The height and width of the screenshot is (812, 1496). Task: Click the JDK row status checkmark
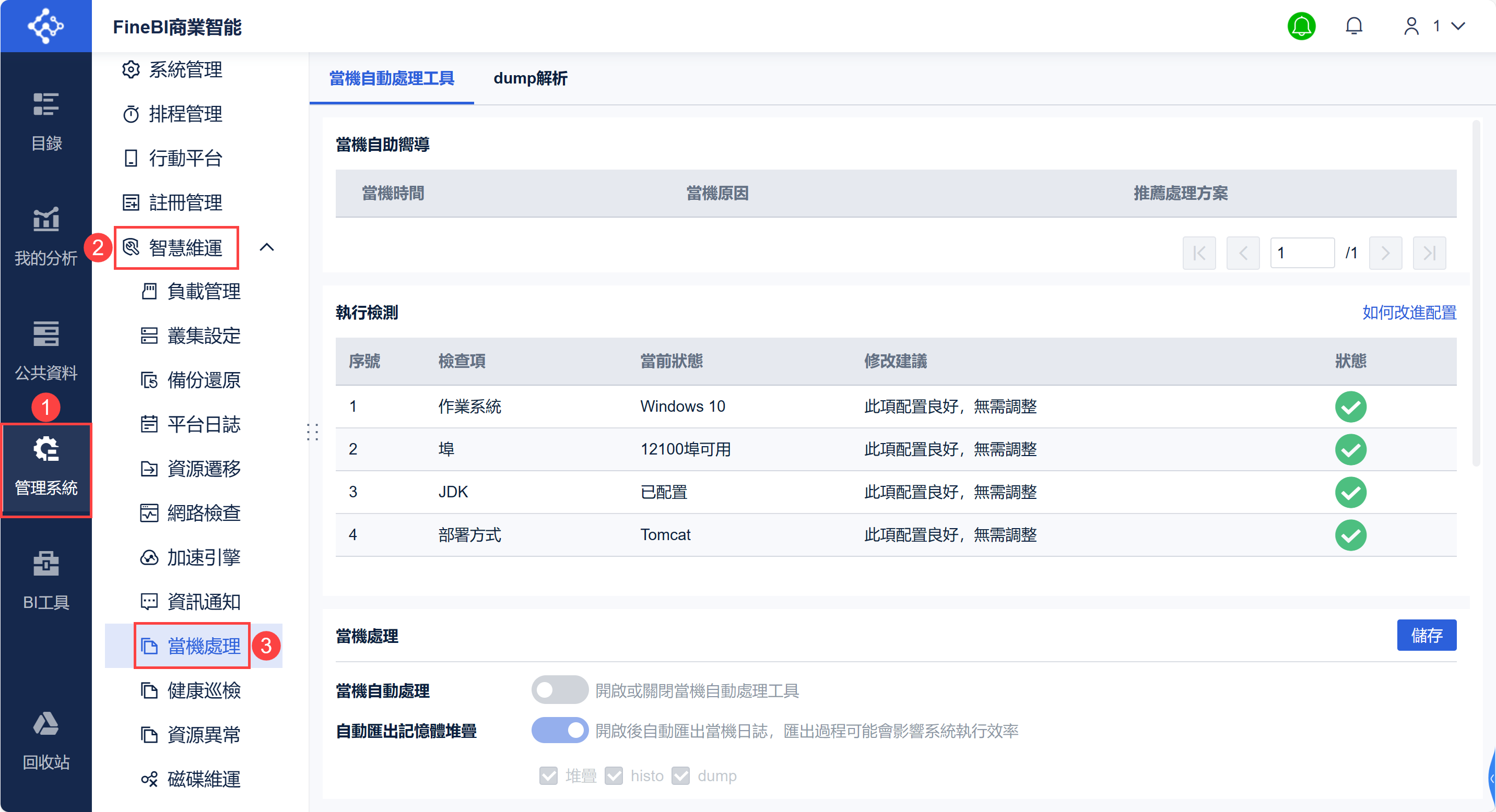tap(1350, 492)
